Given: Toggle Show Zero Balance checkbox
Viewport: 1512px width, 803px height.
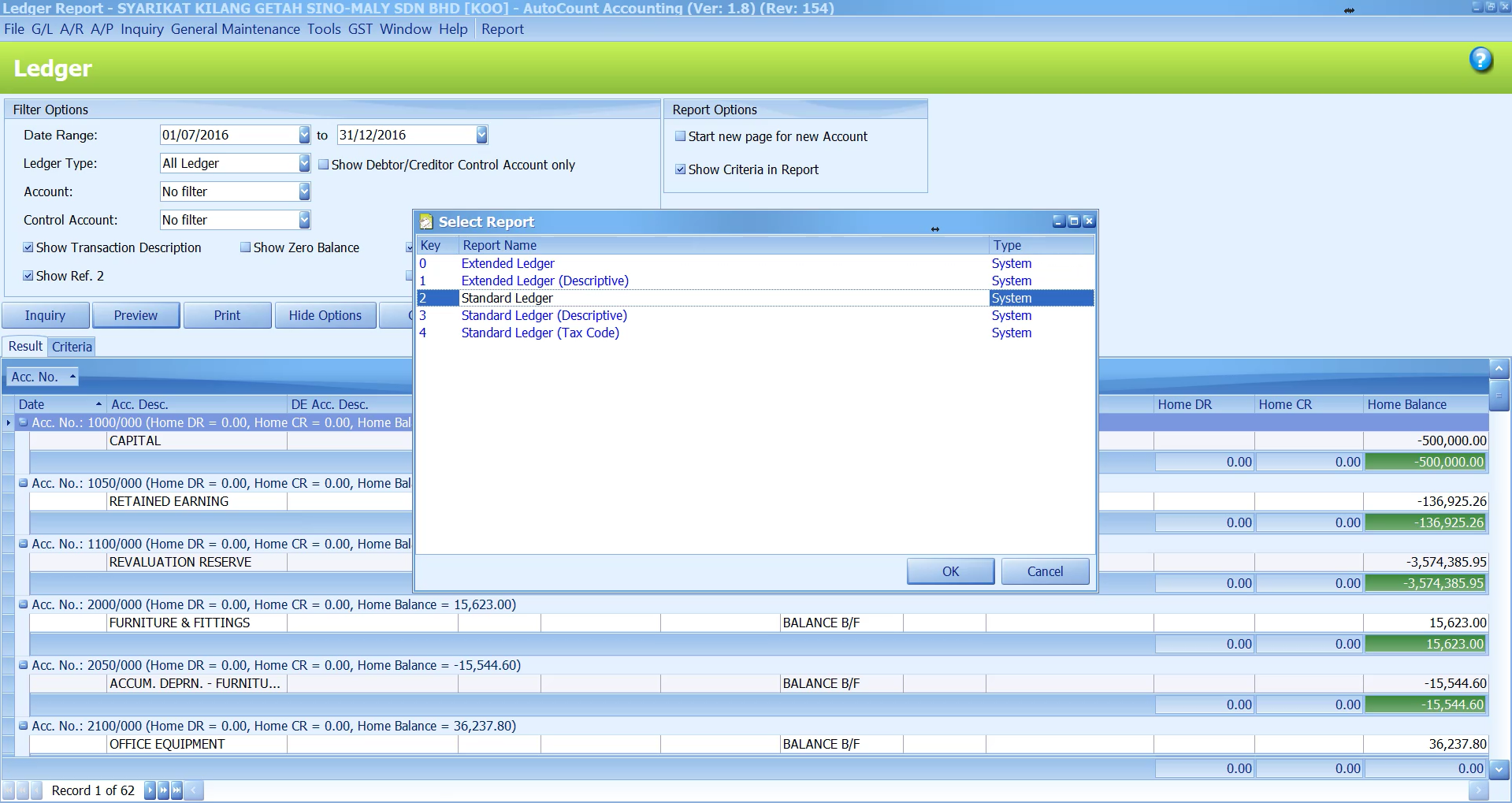Looking at the screenshot, I should click(x=246, y=247).
